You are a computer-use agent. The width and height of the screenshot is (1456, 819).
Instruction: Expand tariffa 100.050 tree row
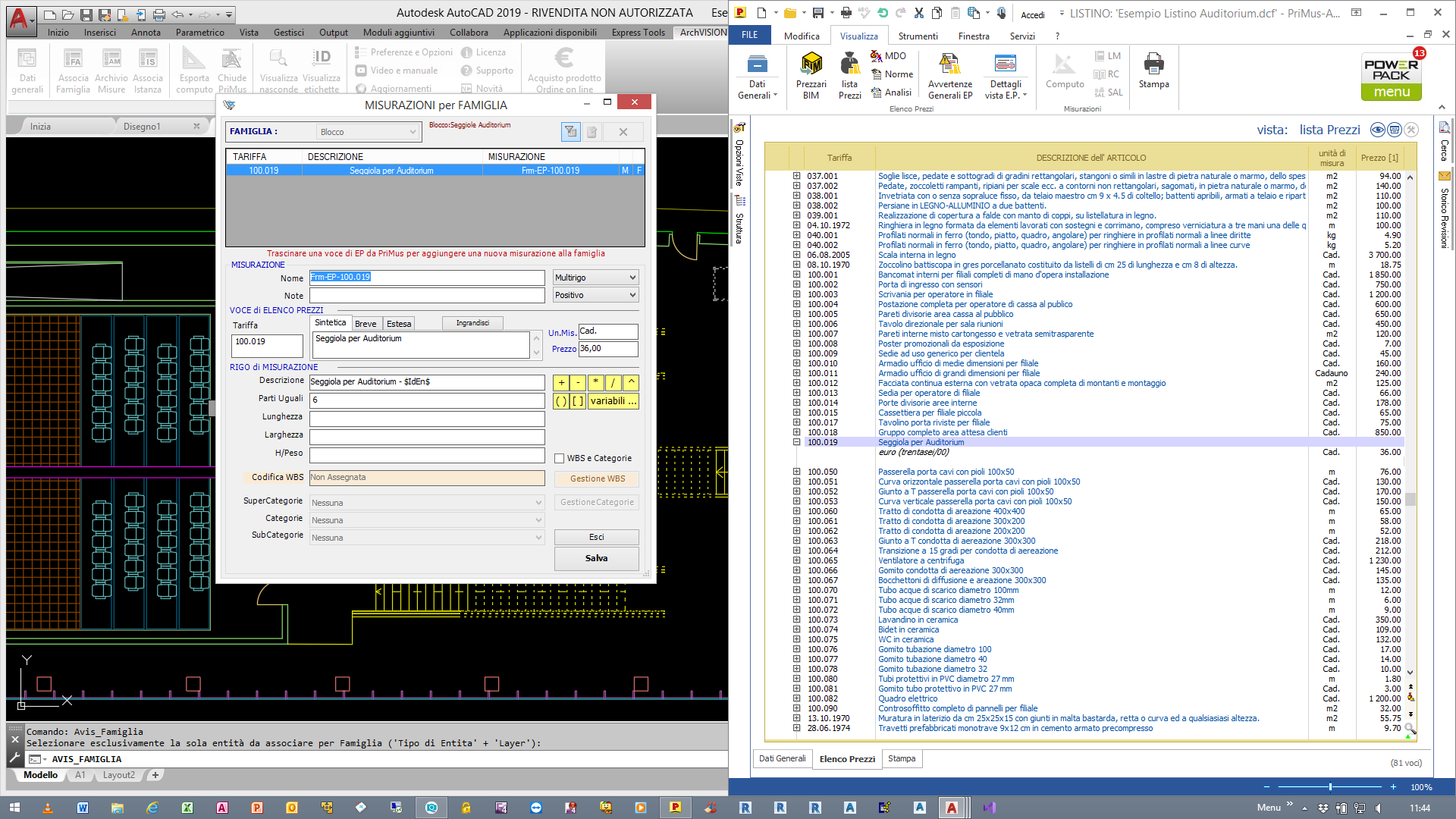[796, 472]
